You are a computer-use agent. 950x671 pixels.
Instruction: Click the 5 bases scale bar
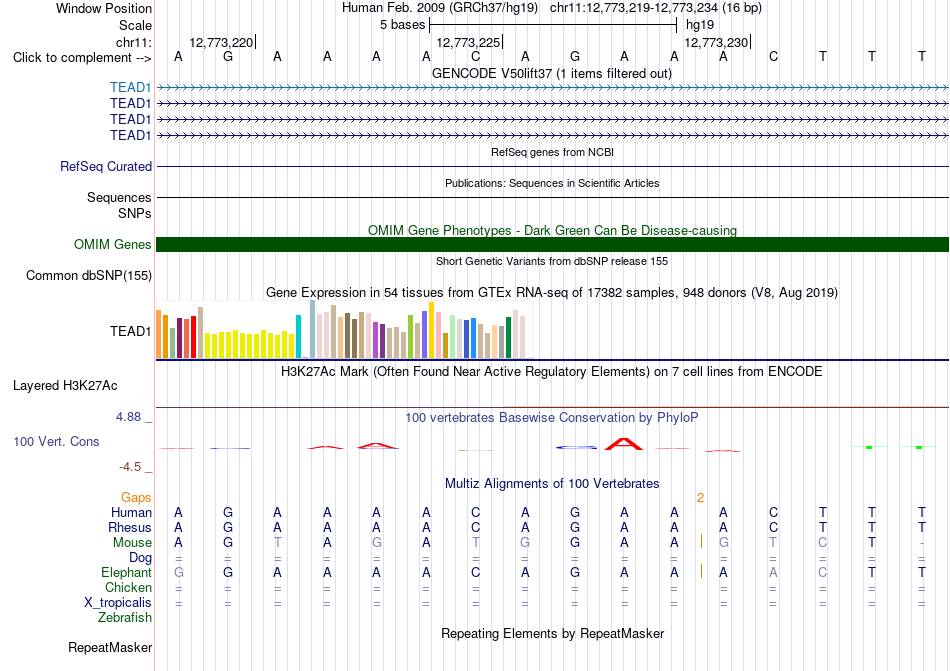[553, 25]
